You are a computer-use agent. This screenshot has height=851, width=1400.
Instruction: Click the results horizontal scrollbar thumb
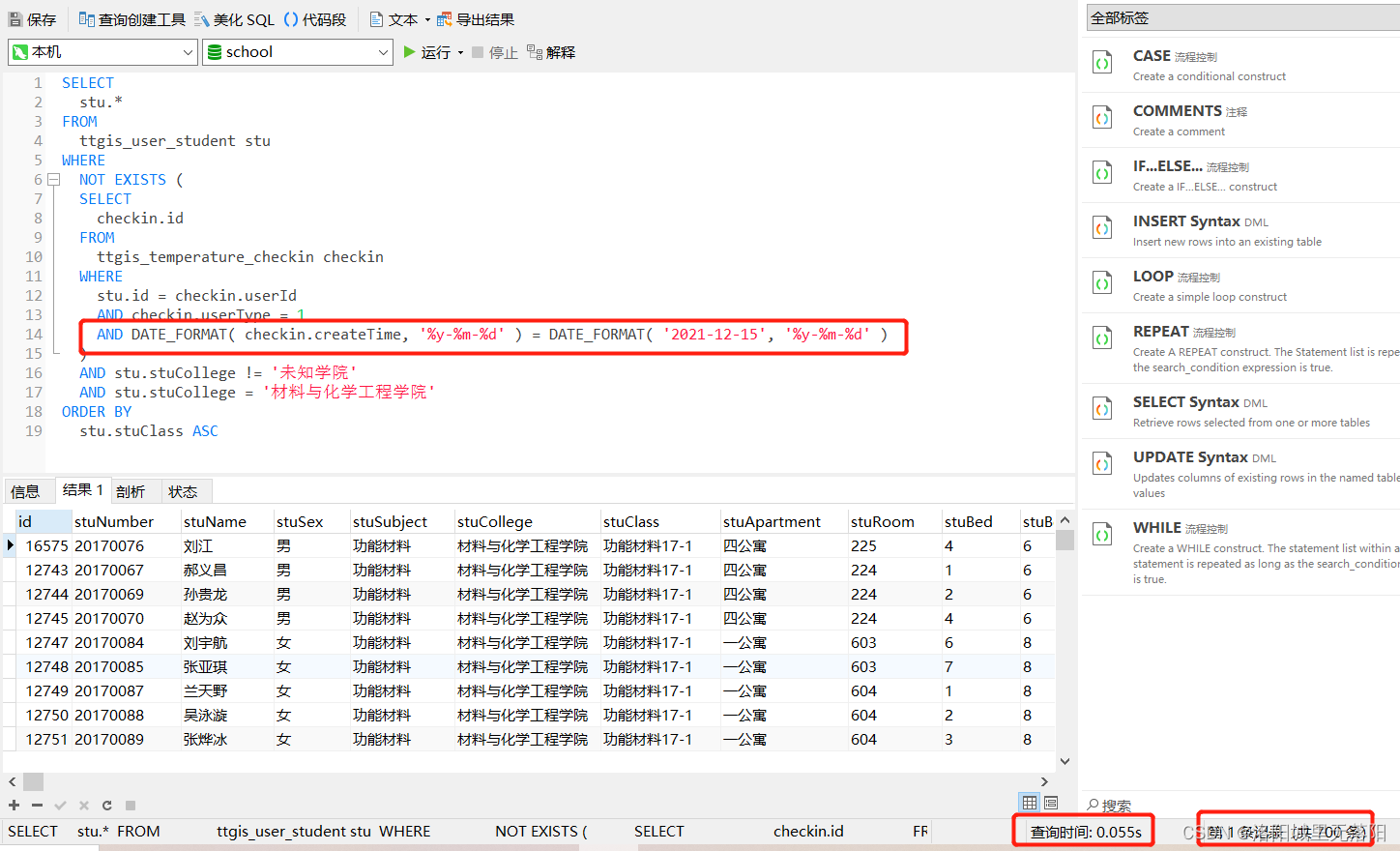[x=33, y=781]
